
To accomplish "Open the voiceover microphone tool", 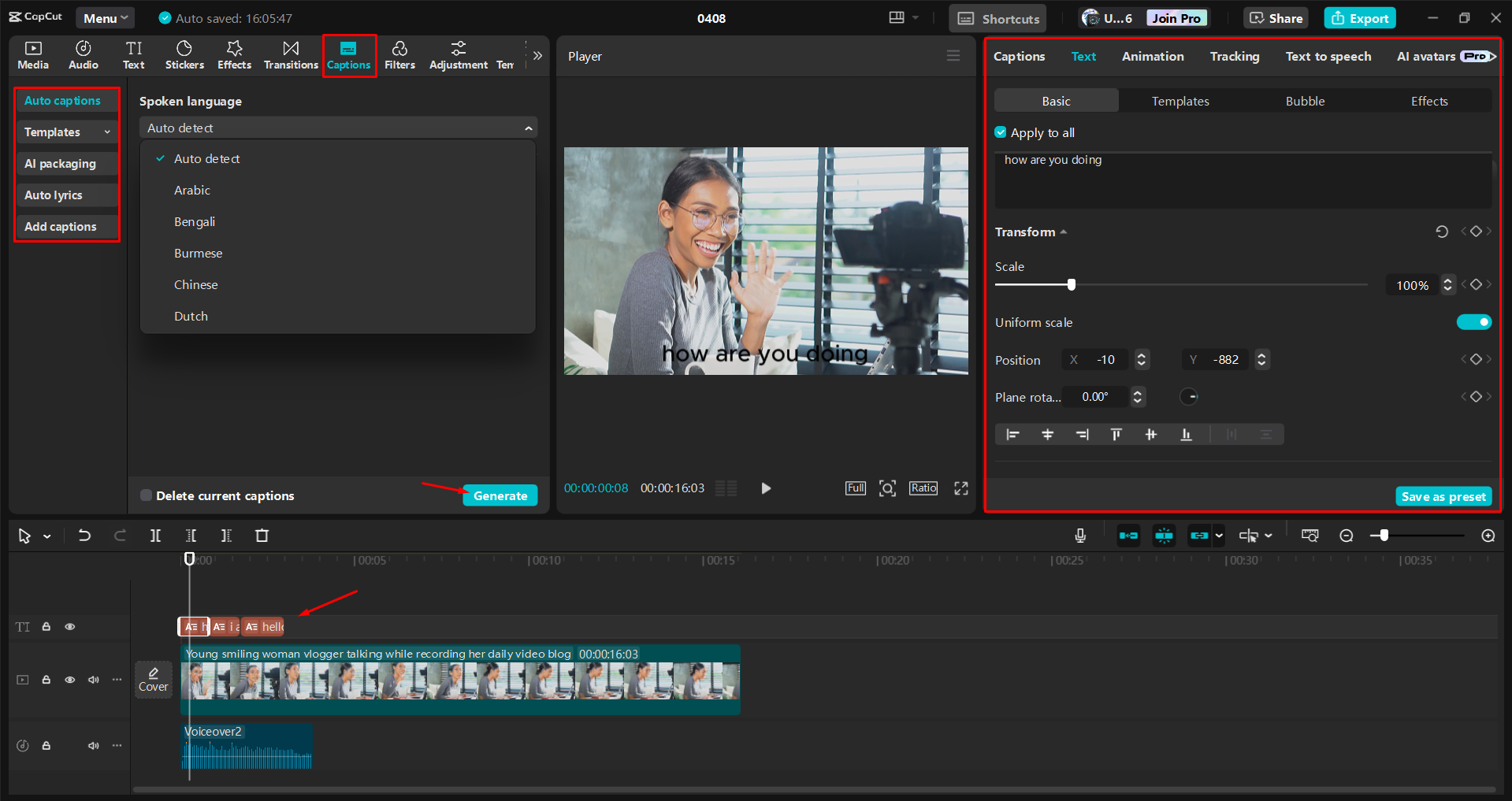I will [1079, 536].
